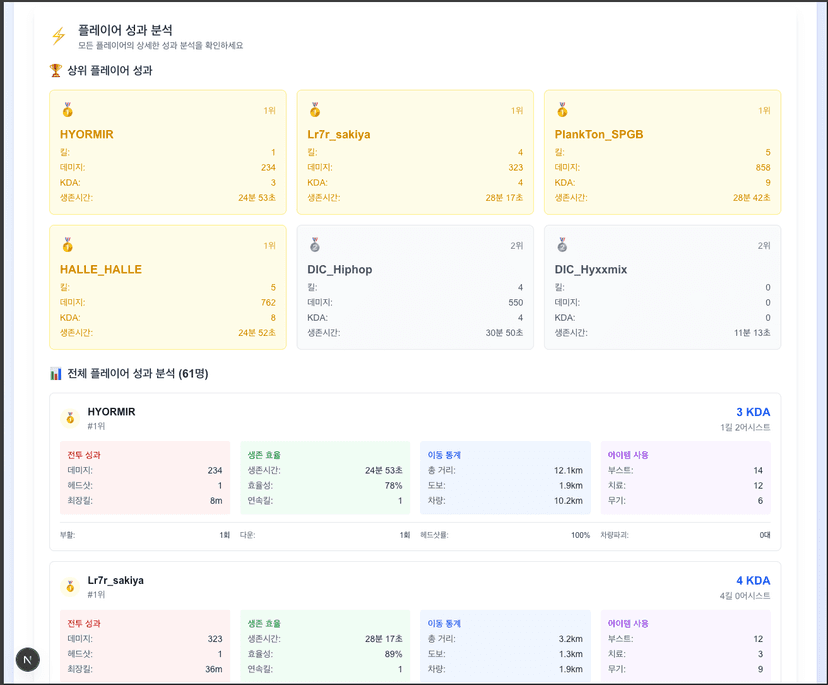The width and height of the screenshot is (828, 685).
Task: Click Lr7r_sakiya's purple 아이템 사용 heading
Action: pyautogui.click(x=628, y=623)
